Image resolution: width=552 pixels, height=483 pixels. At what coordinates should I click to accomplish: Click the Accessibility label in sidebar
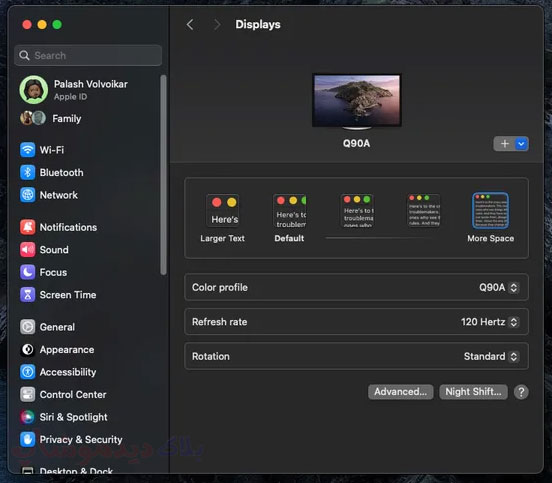[x=68, y=372]
